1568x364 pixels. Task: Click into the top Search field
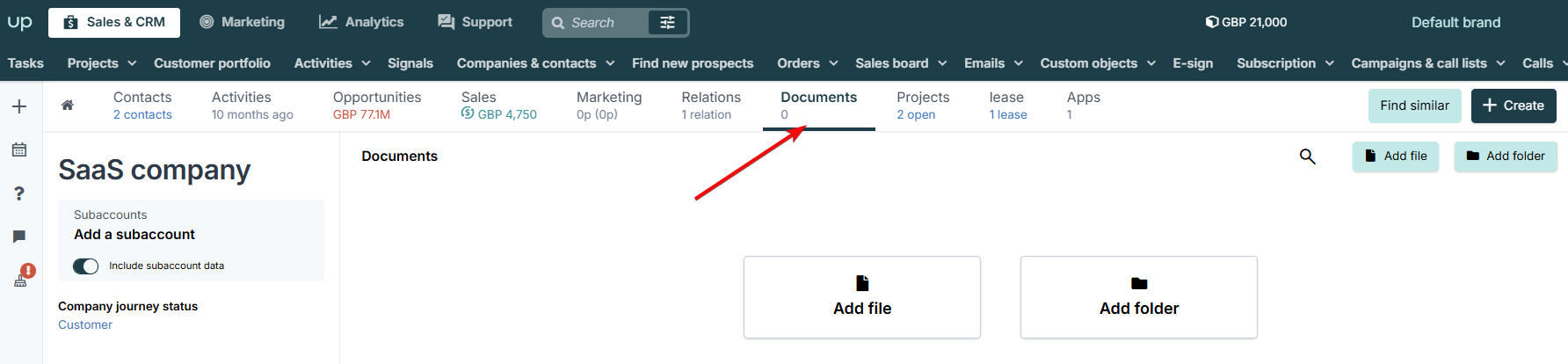pyautogui.click(x=595, y=23)
